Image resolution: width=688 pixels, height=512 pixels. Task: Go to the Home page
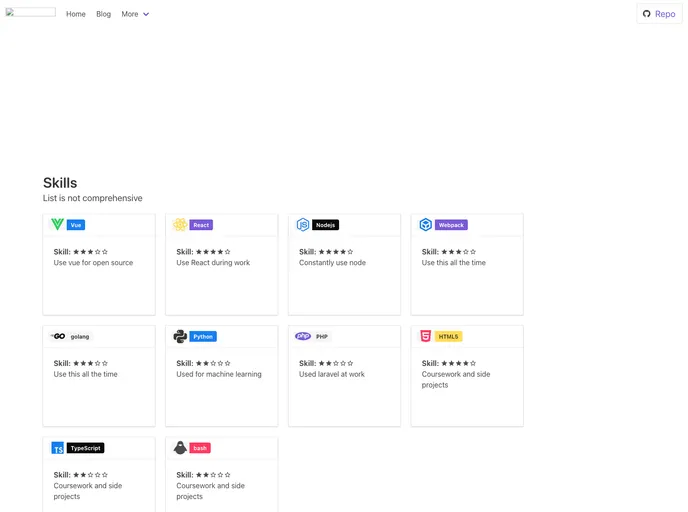tap(75, 14)
